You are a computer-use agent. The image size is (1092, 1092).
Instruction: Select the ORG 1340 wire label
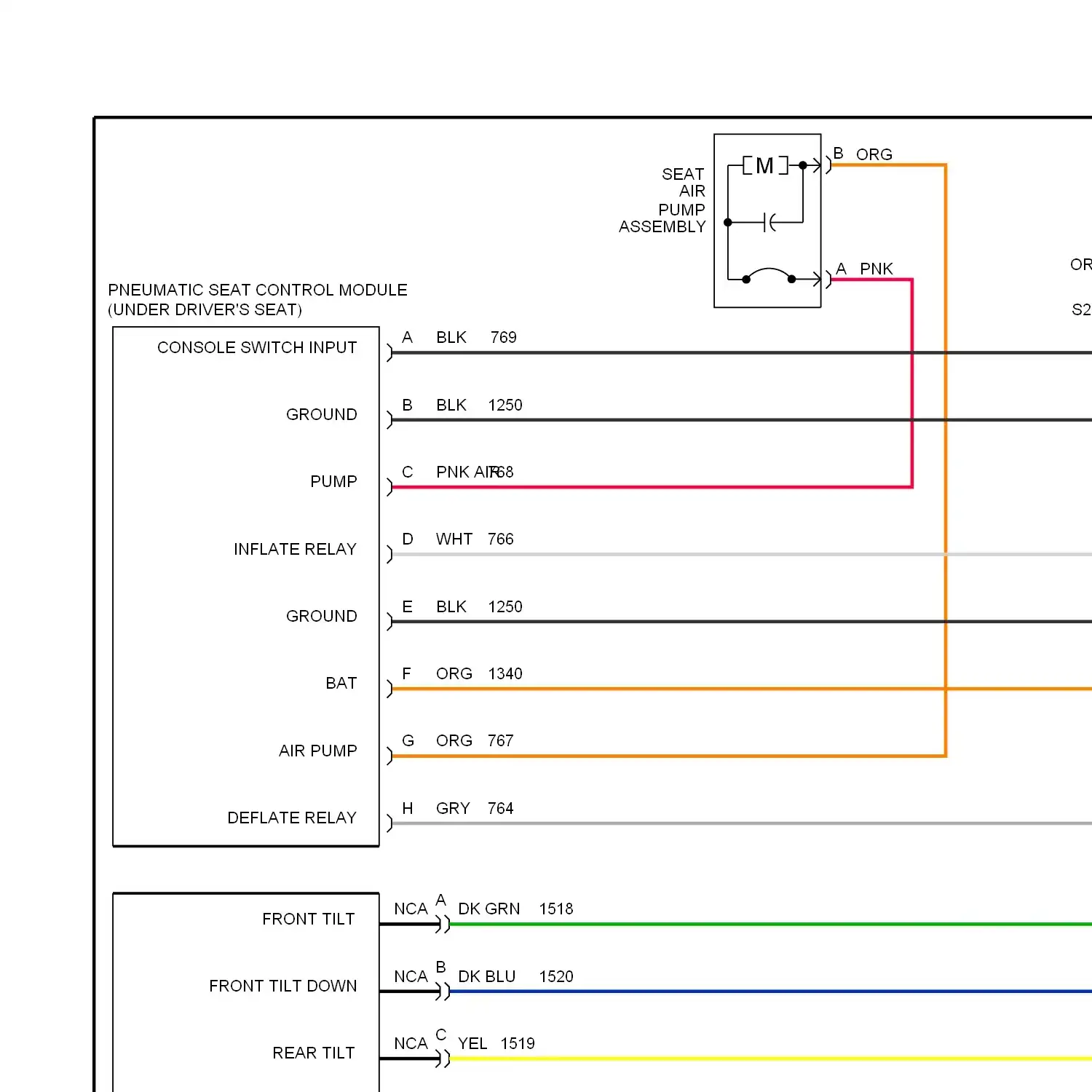click(479, 673)
